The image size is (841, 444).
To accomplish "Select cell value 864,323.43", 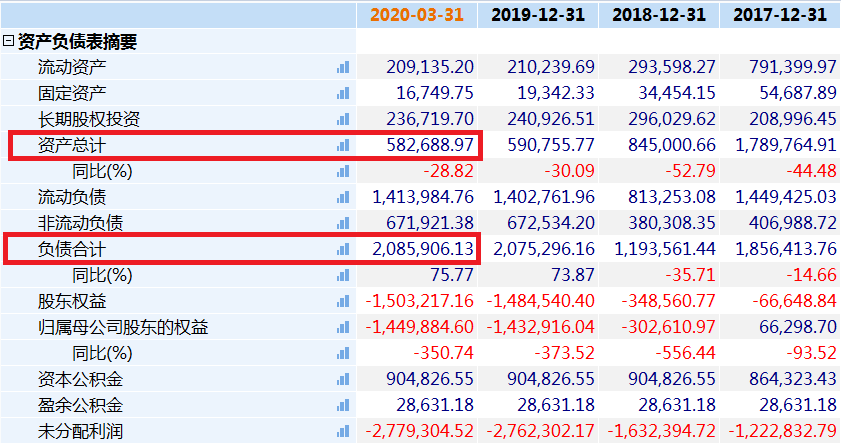I will click(793, 380).
